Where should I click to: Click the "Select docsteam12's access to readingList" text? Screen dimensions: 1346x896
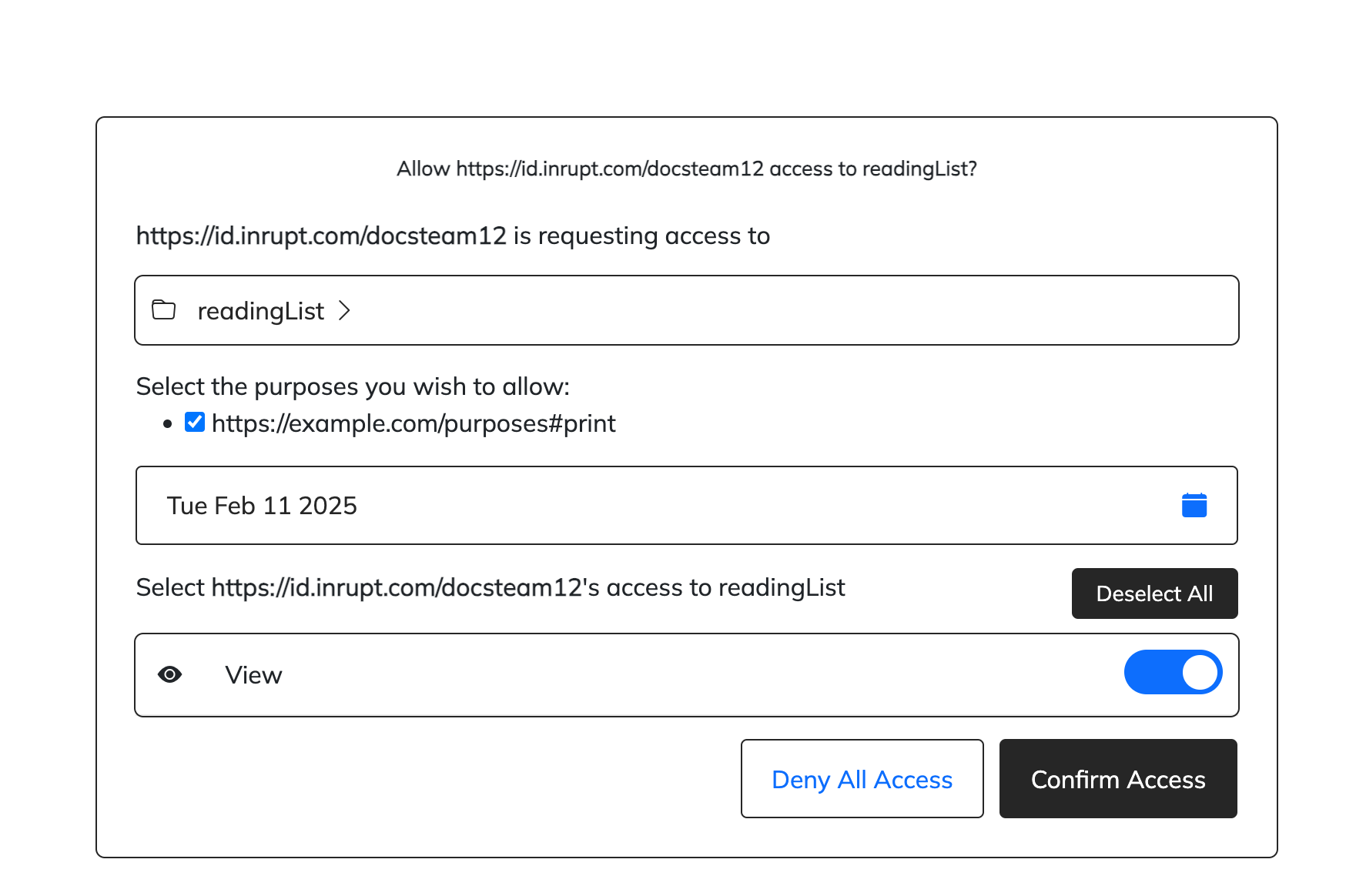tap(491, 588)
